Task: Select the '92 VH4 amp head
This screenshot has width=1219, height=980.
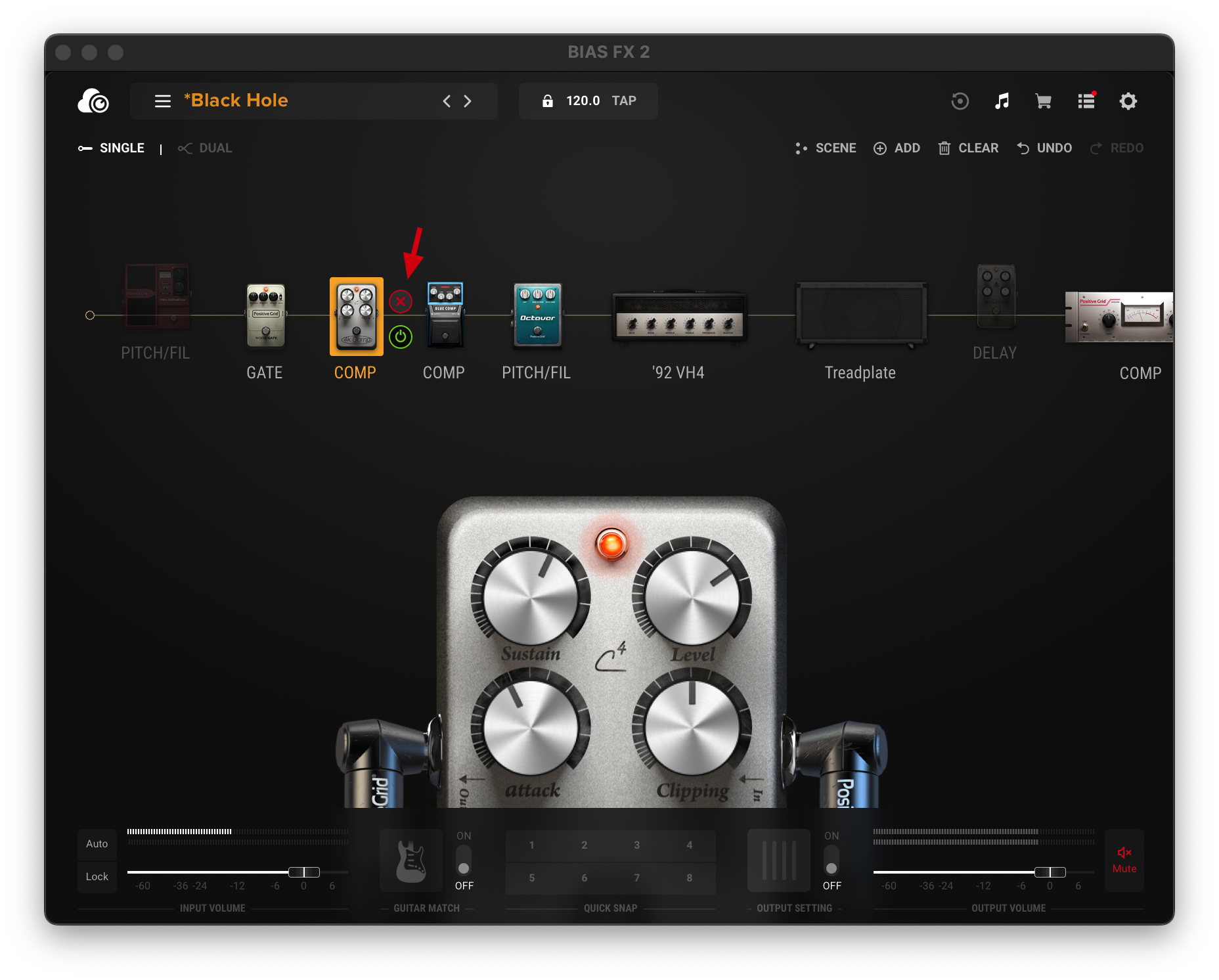Action: (679, 316)
